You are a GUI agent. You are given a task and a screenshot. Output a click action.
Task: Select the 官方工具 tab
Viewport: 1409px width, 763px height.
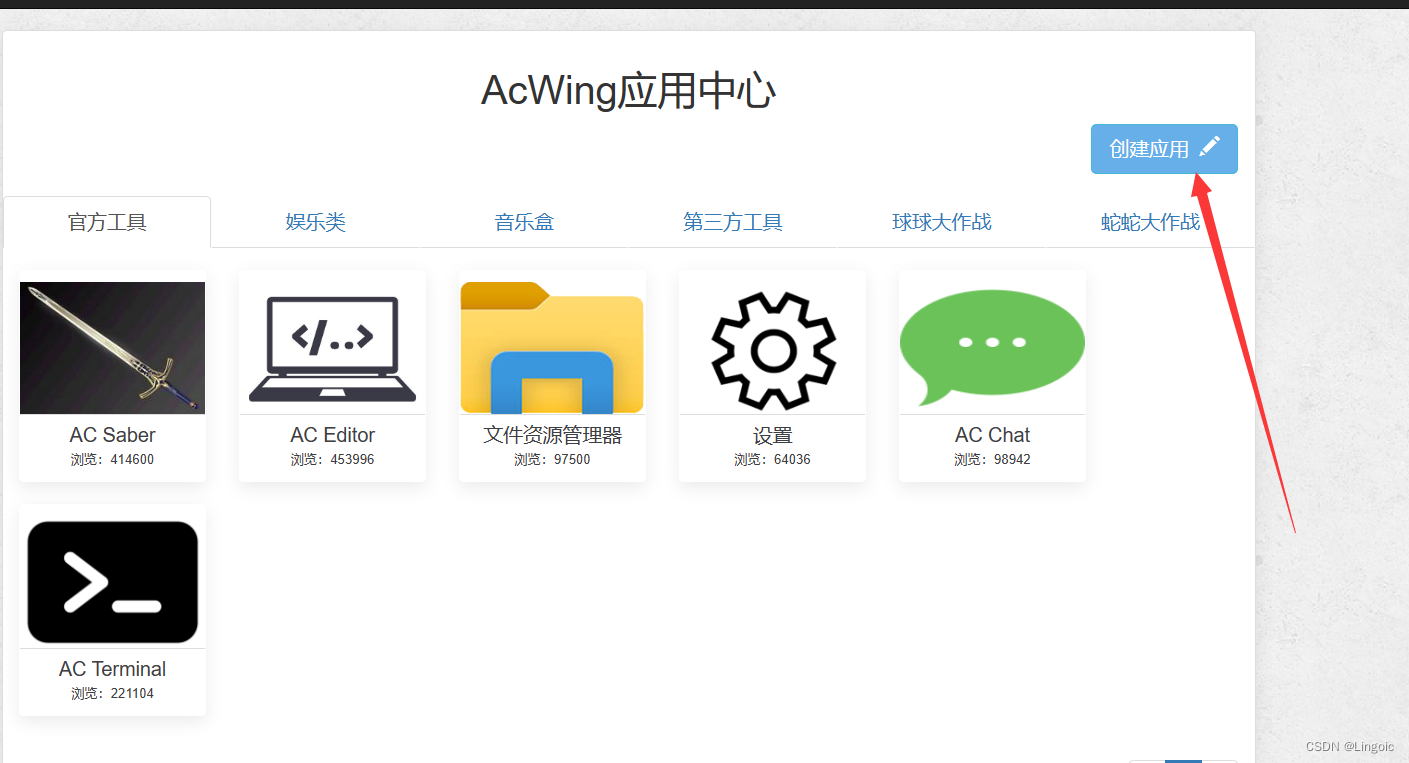pyautogui.click(x=107, y=222)
